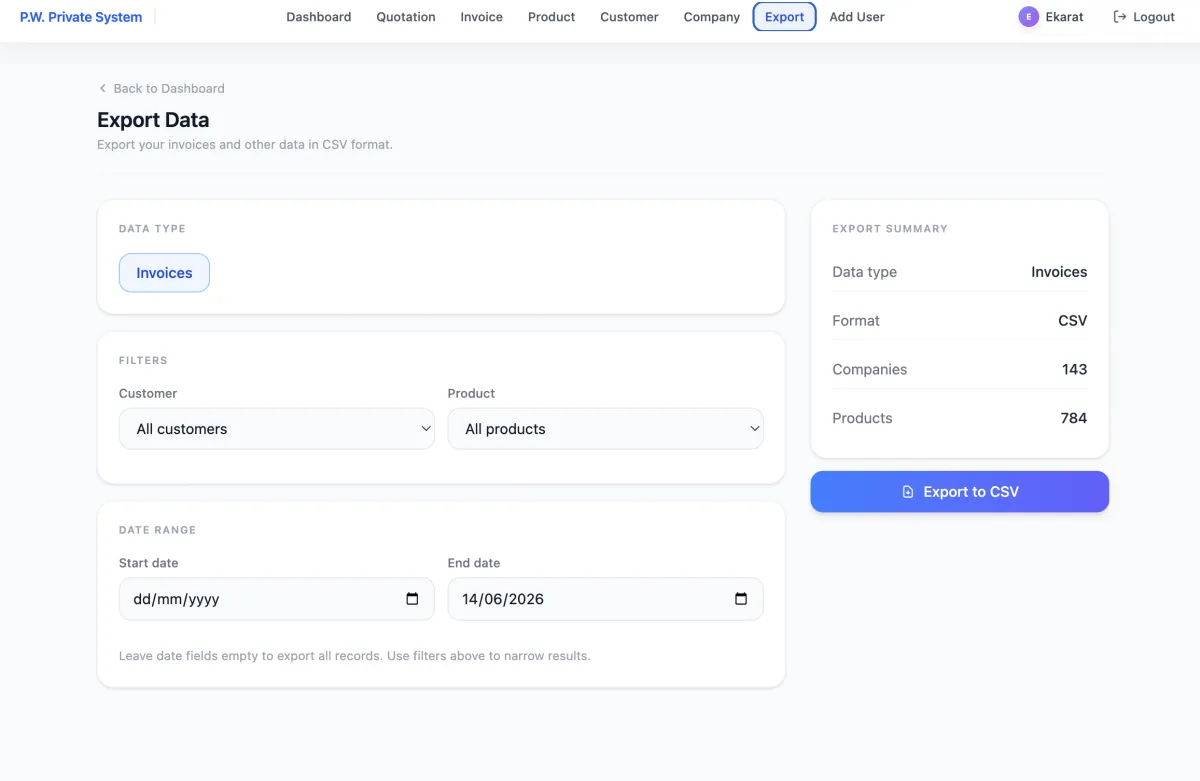Open the Customer menu item
Image resolution: width=1200 pixels, height=781 pixels.
pyautogui.click(x=630, y=17)
